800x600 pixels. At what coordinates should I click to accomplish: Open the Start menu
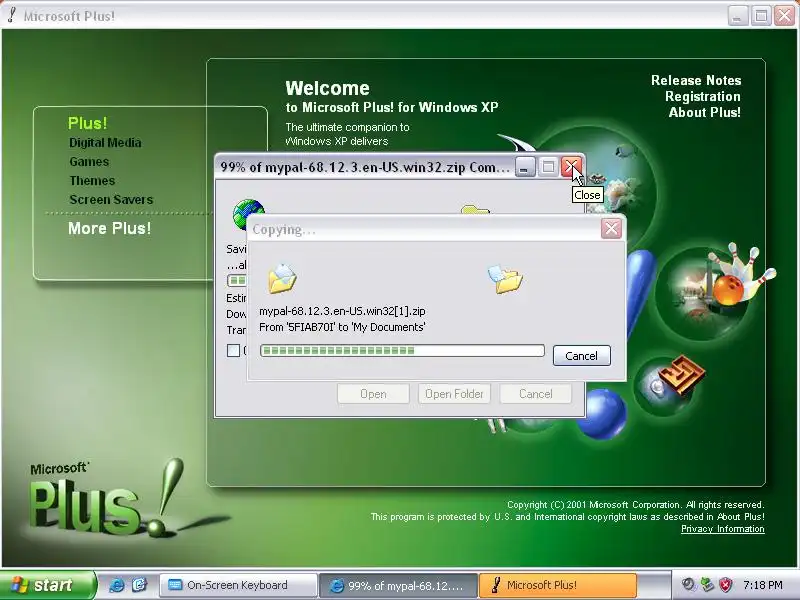[x=47, y=585]
